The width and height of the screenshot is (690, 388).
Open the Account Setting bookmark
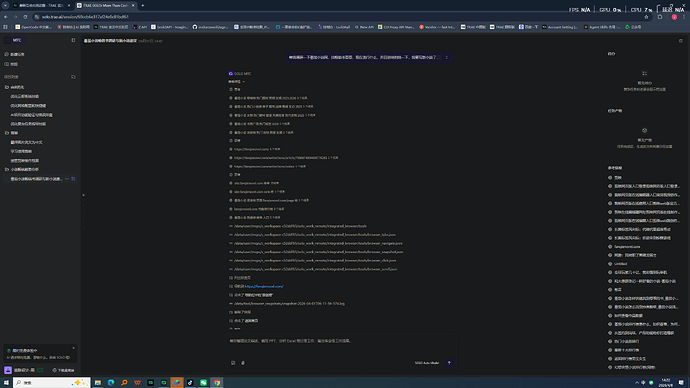[x=560, y=27]
